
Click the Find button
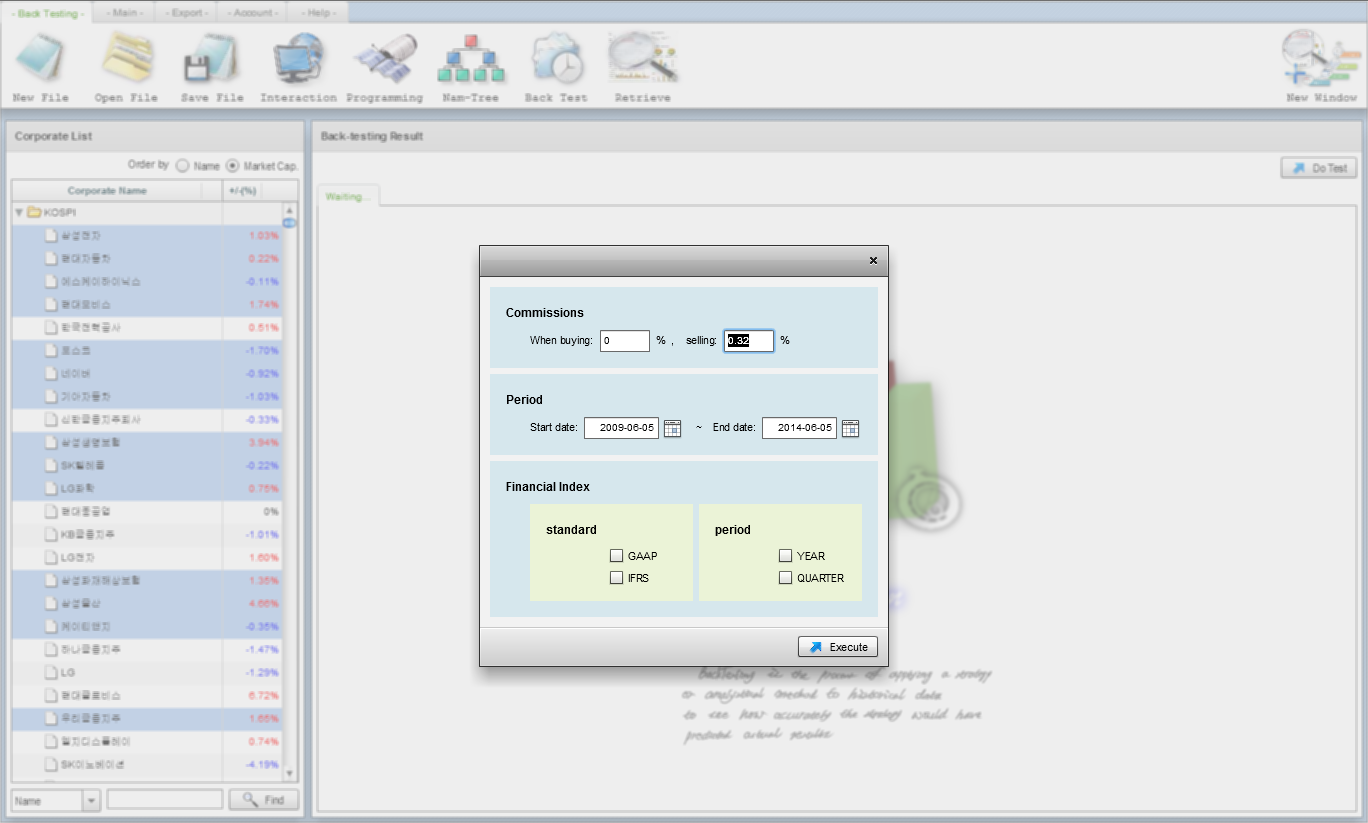(x=264, y=800)
